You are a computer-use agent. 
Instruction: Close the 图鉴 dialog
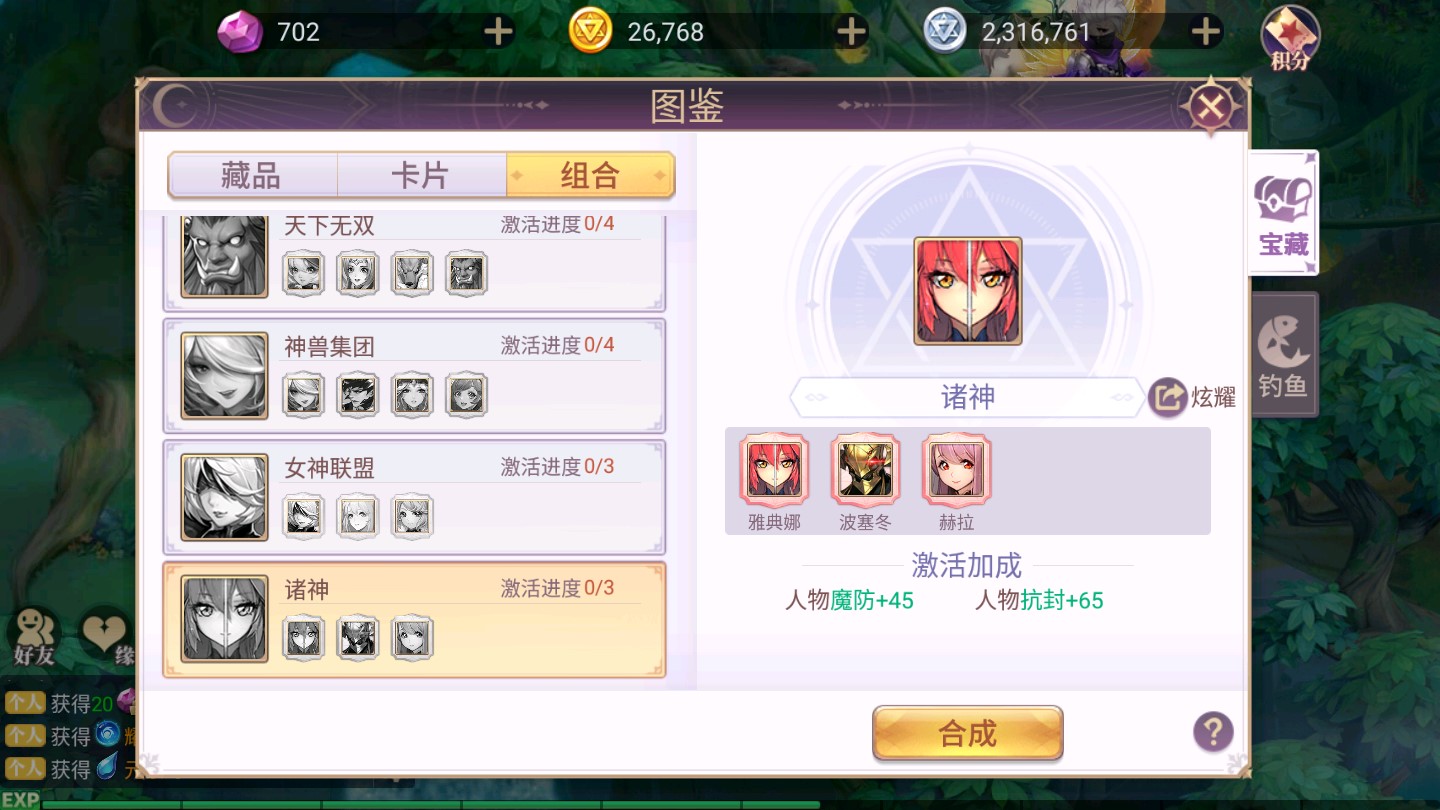click(x=1211, y=106)
